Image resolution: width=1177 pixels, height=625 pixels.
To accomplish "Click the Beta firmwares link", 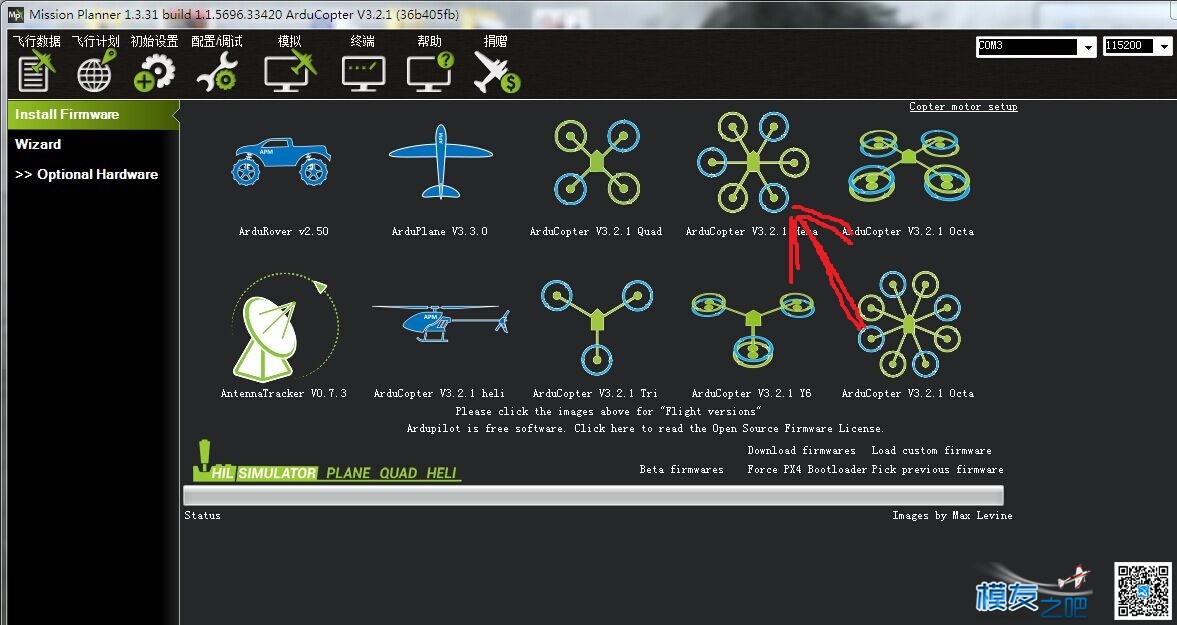I will pyautogui.click(x=682, y=469).
